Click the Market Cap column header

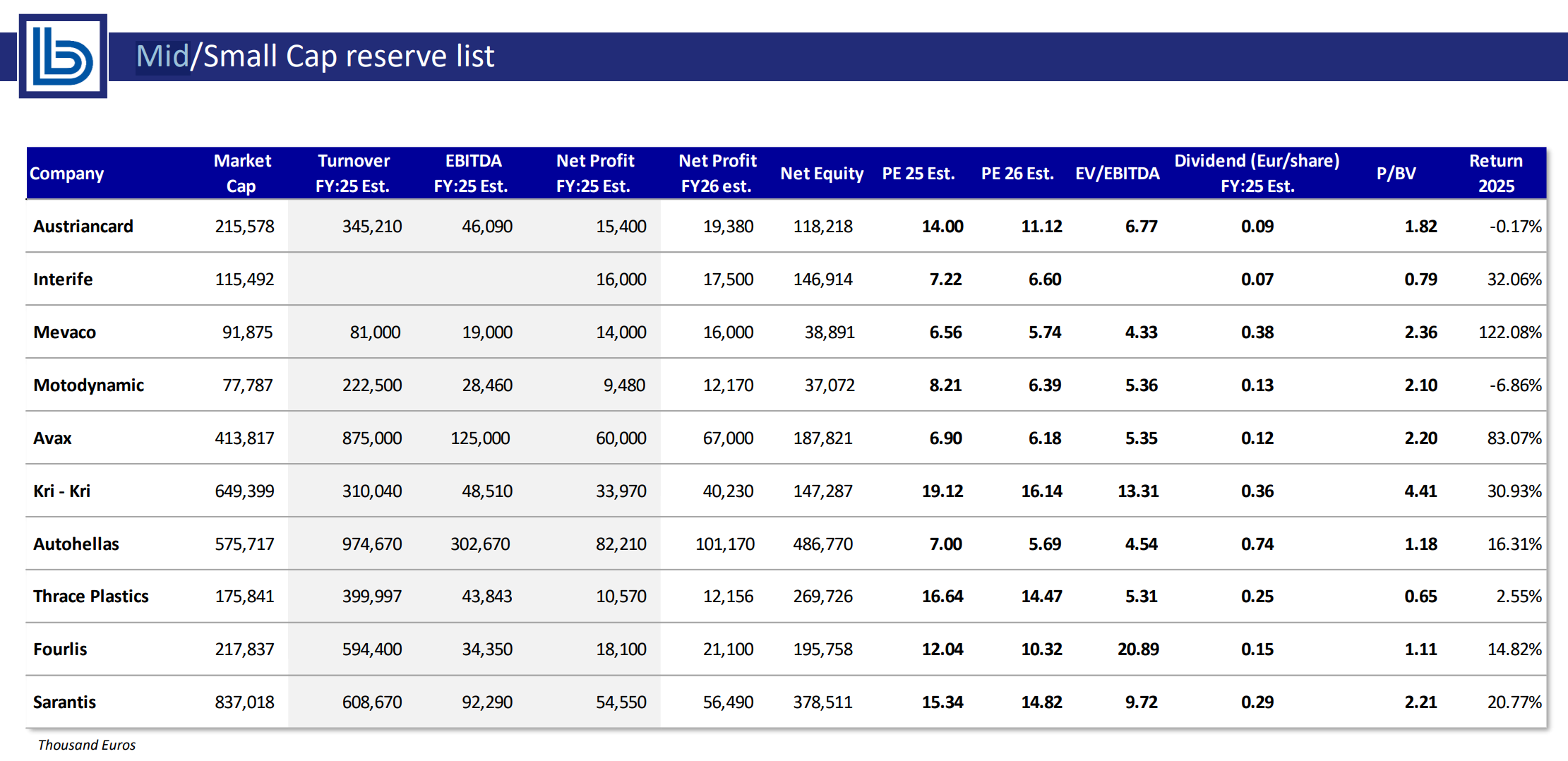(x=242, y=174)
